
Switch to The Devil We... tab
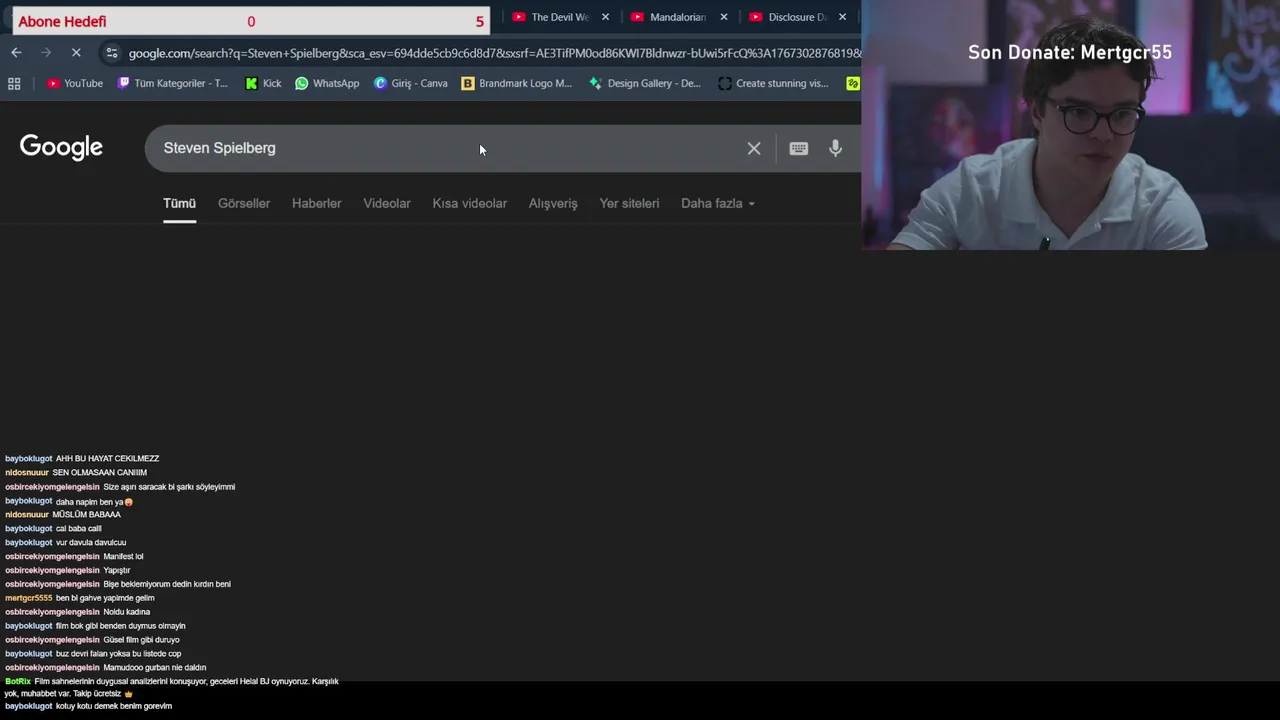551,17
